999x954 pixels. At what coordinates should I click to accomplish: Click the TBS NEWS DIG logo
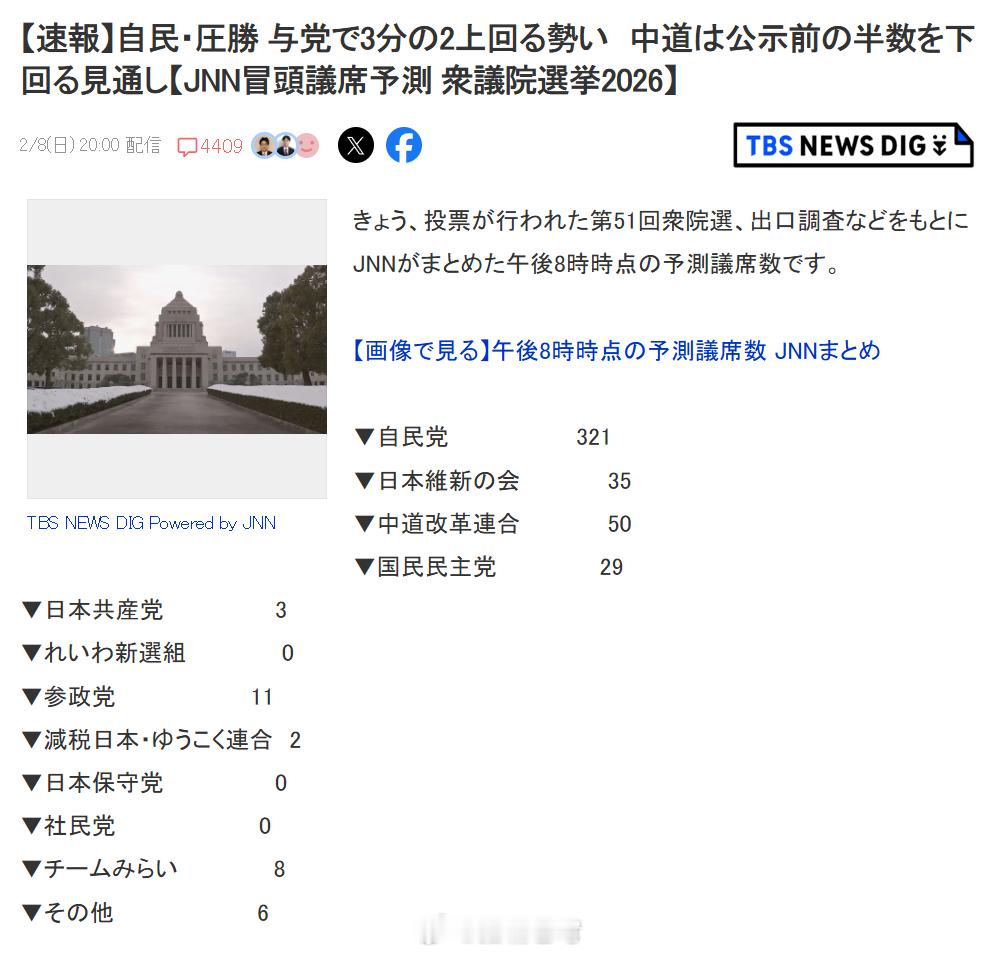852,143
